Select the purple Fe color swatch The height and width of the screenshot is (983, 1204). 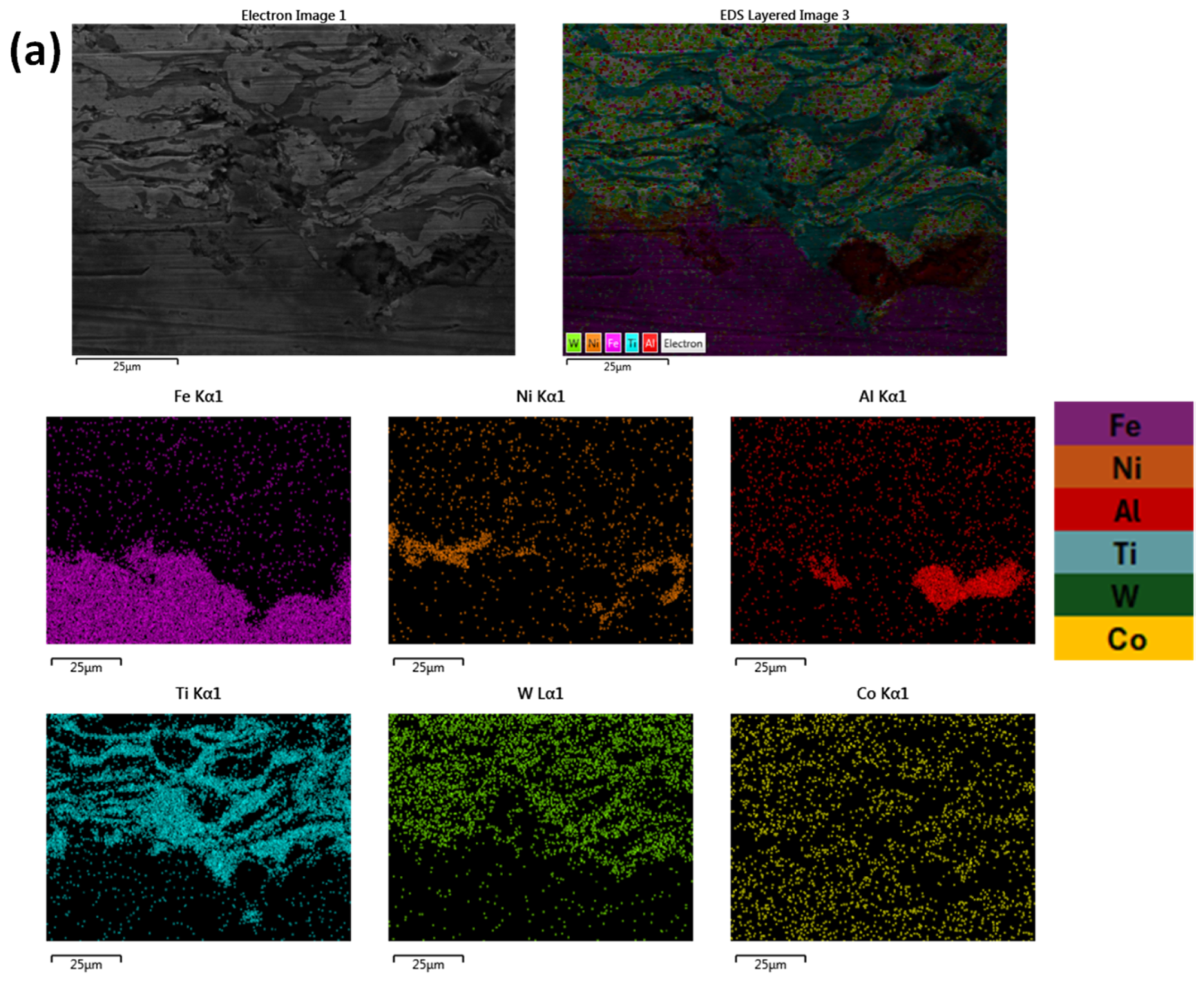[x=1123, y=423]
